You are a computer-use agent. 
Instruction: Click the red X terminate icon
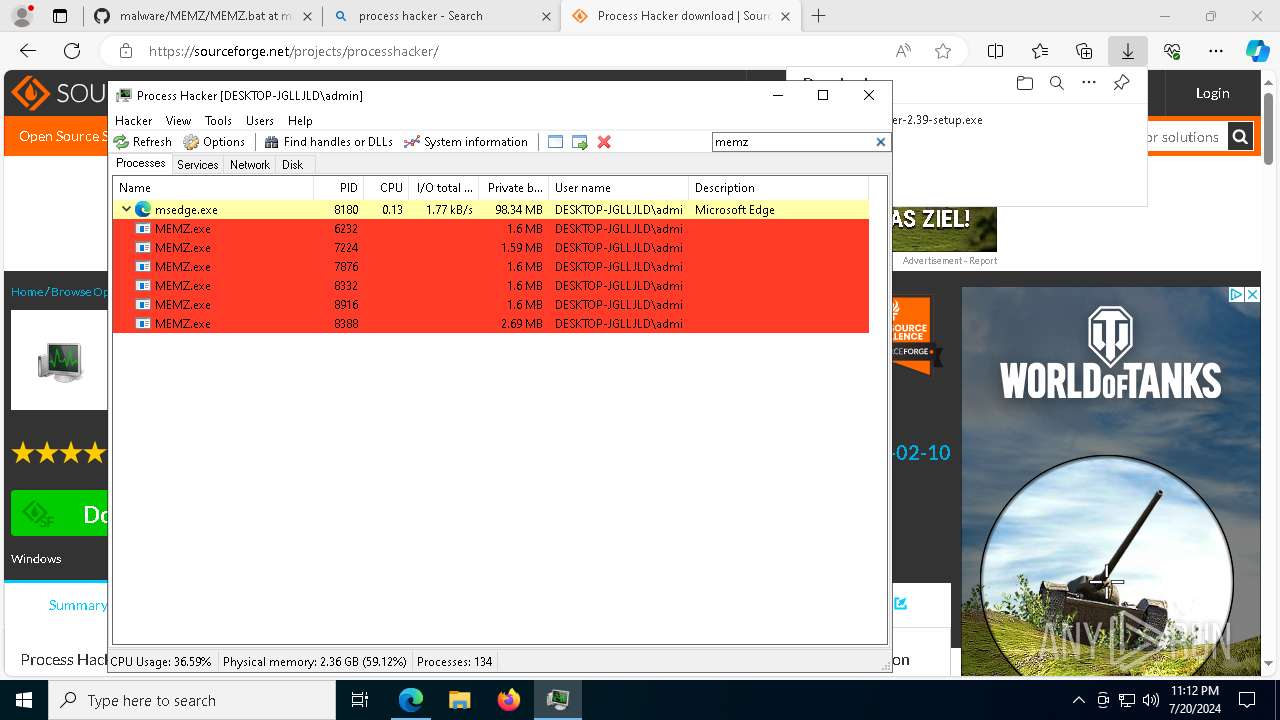(604, 142)
